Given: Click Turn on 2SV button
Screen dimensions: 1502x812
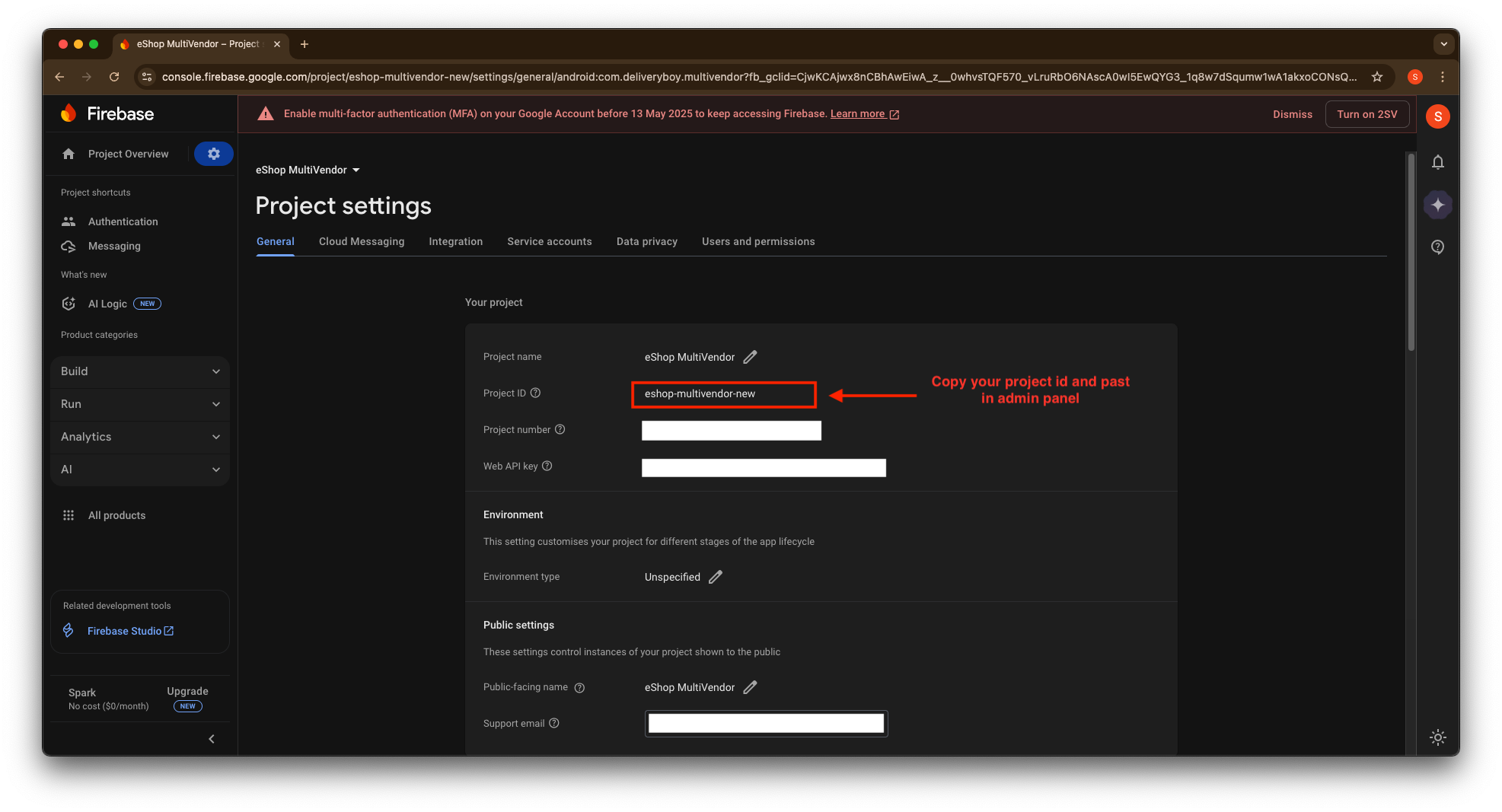Looking at the screenshot, I should coord(1367,114).
